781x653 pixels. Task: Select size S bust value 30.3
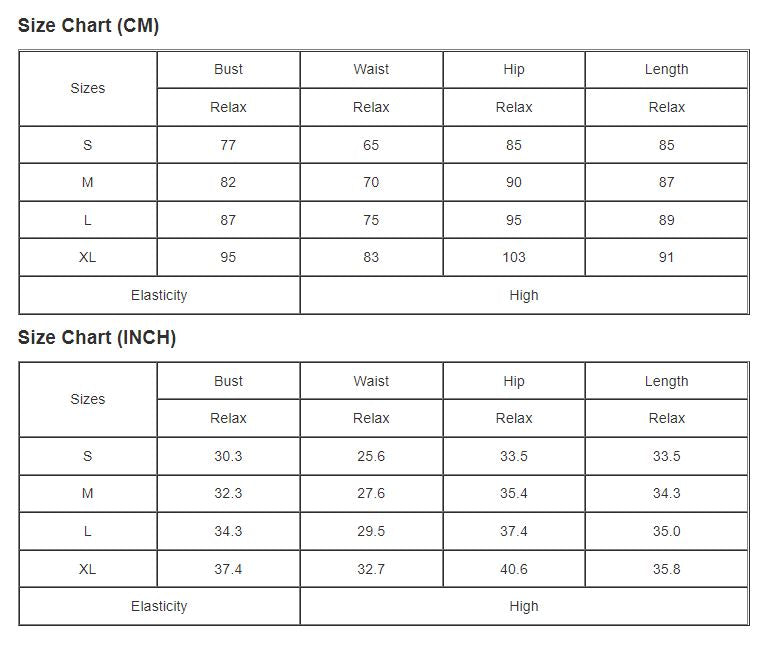228,456
